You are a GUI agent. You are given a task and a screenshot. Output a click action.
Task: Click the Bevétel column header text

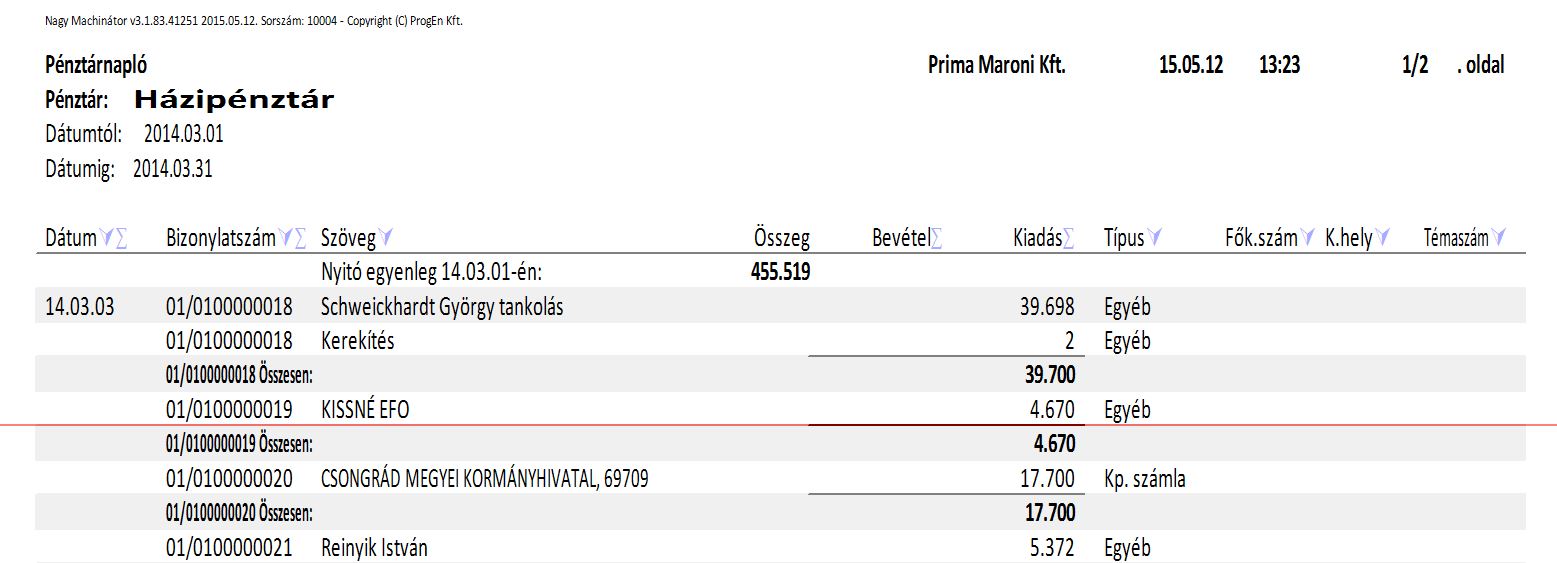coord(900,238)
